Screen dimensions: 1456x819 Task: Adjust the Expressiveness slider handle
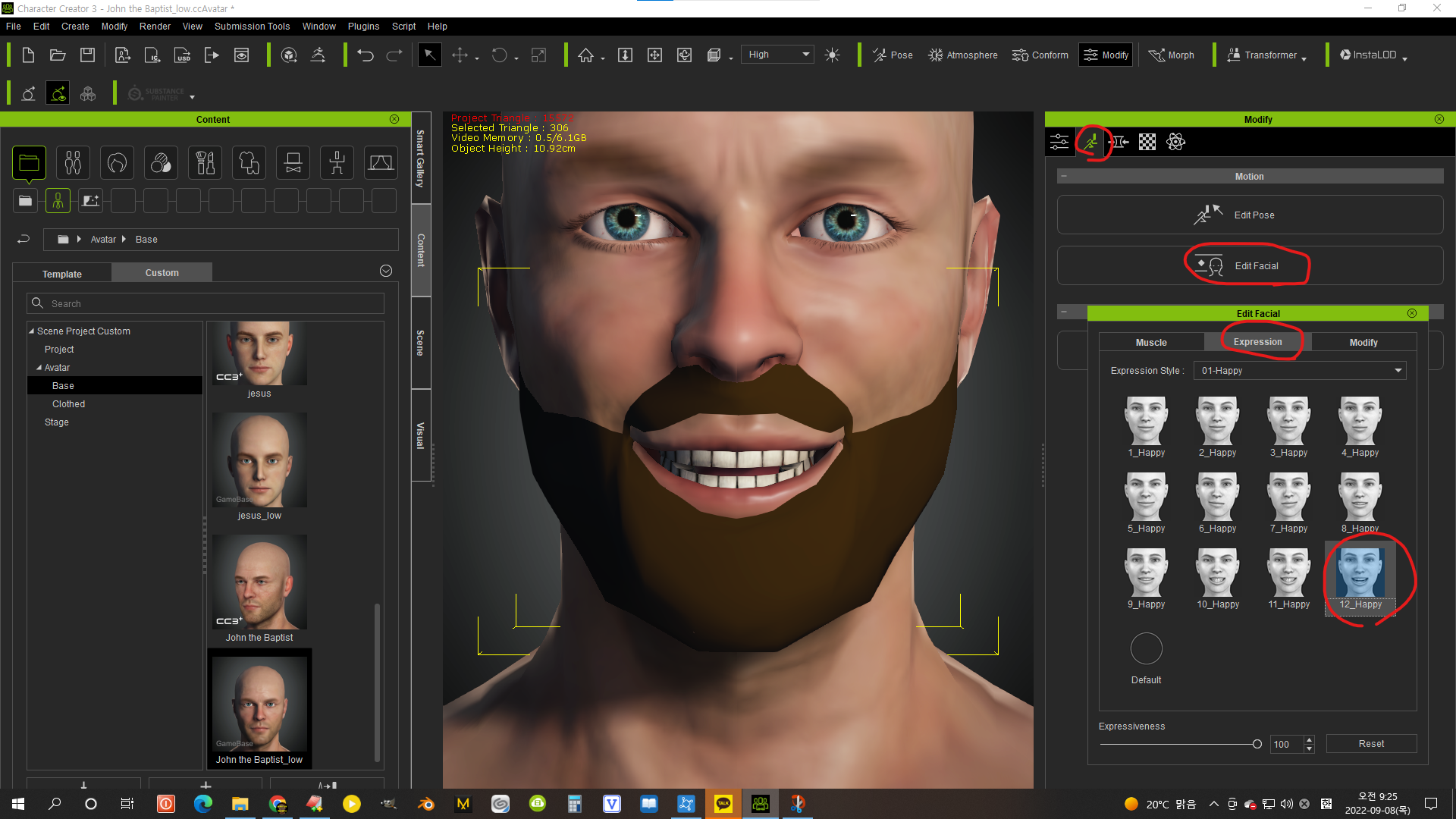[1257, 744]
